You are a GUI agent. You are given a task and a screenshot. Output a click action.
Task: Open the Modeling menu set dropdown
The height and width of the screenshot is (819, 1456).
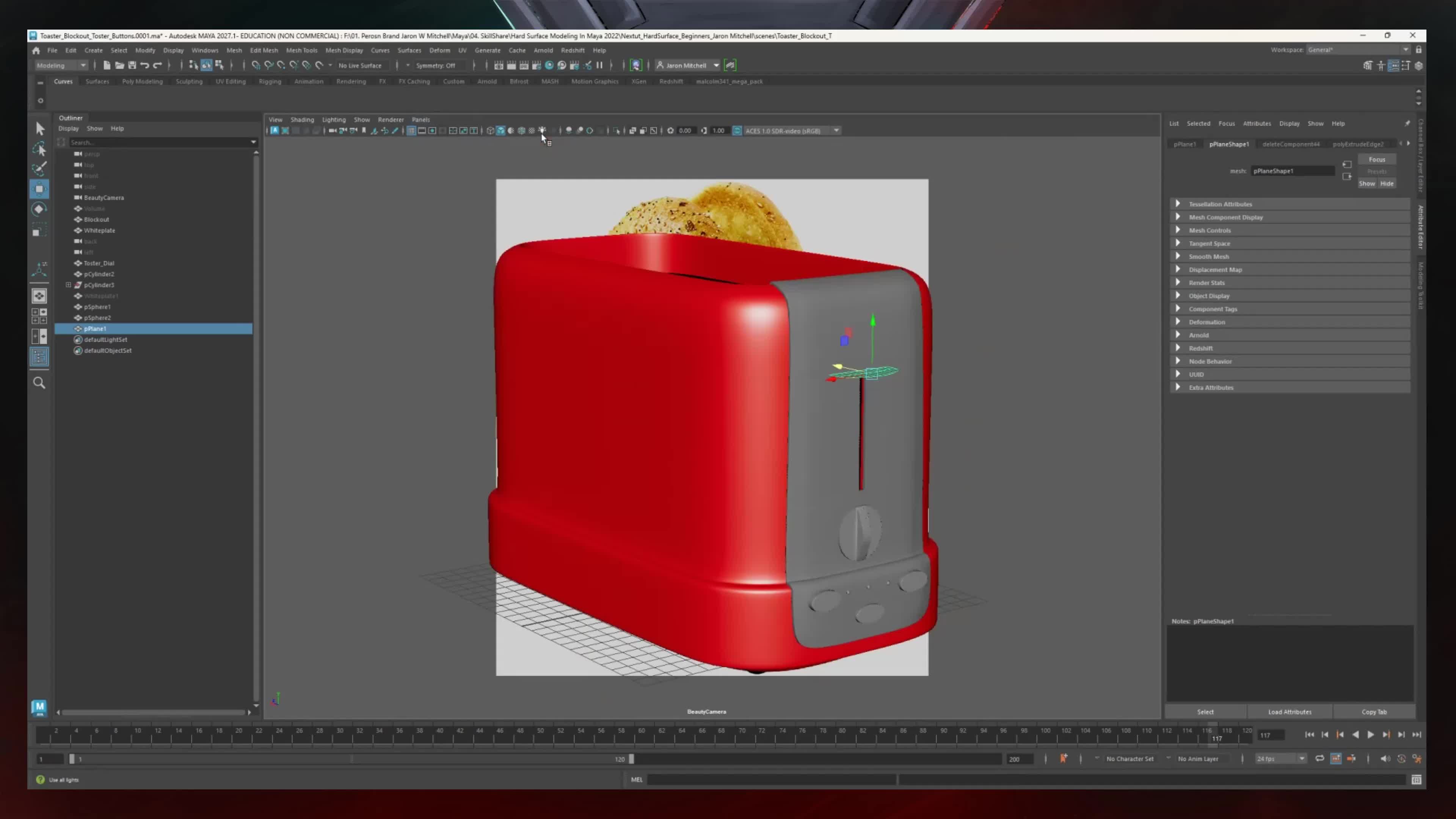click(61, 66)
